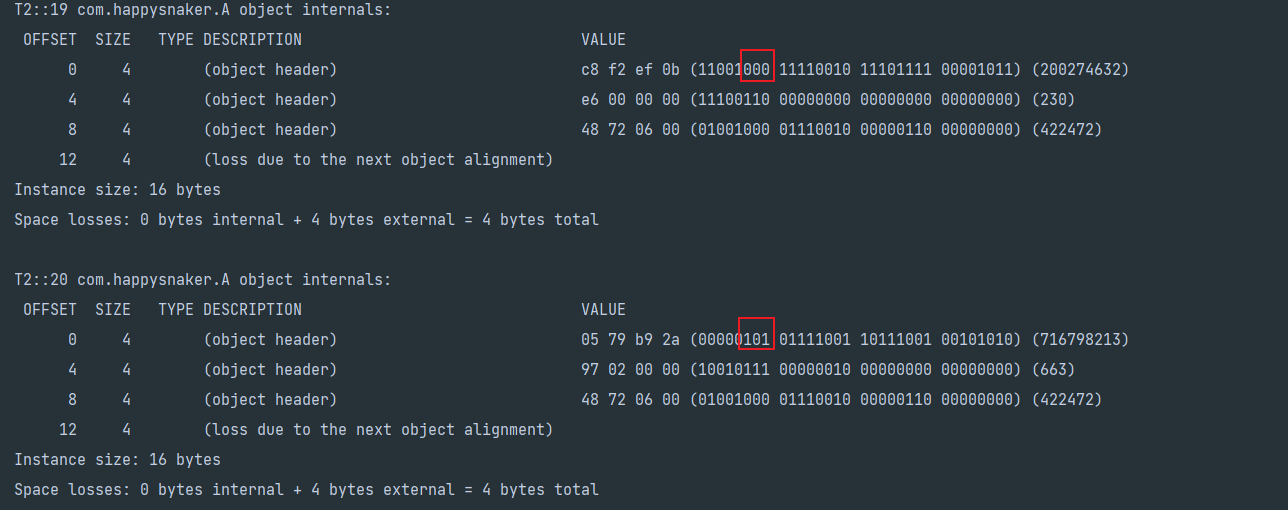Click the first VALUE column header
This screenshot has height=510, width=1288.
tap(603, 40)
